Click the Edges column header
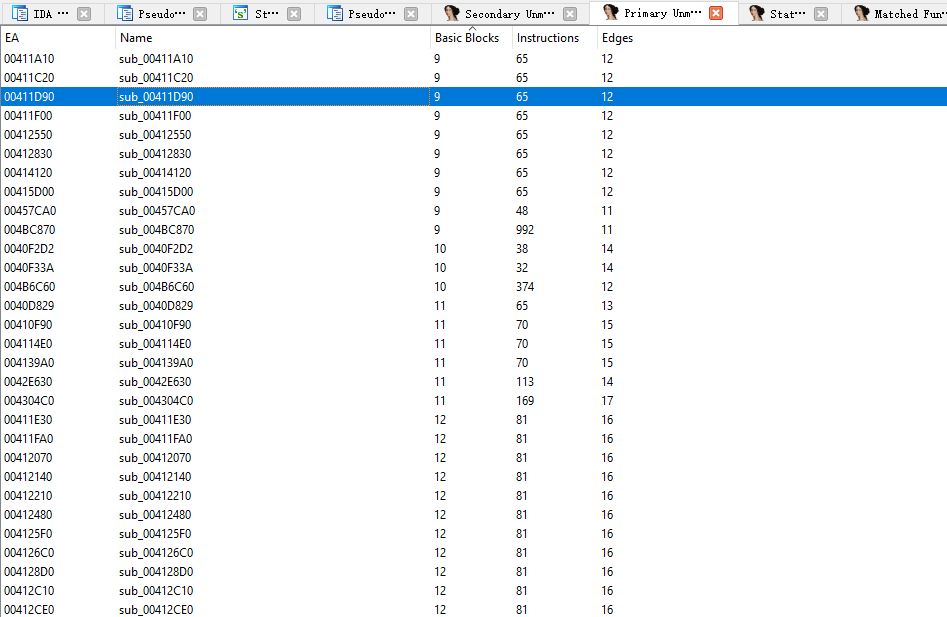 617,38
